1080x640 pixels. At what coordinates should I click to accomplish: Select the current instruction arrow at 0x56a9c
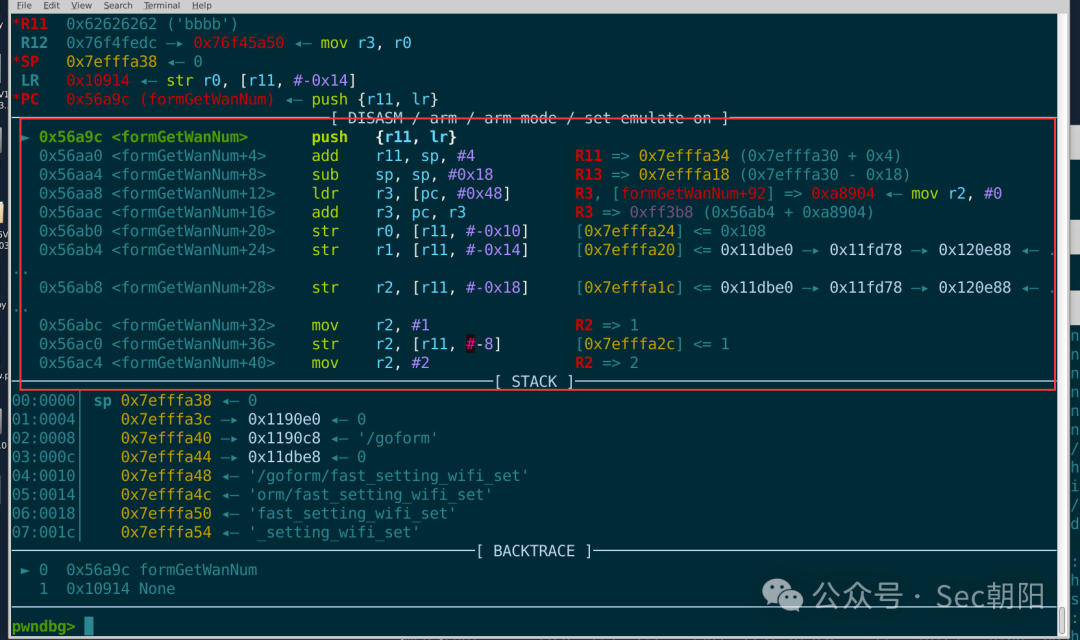pyautogui.click(x=25, y=137)
